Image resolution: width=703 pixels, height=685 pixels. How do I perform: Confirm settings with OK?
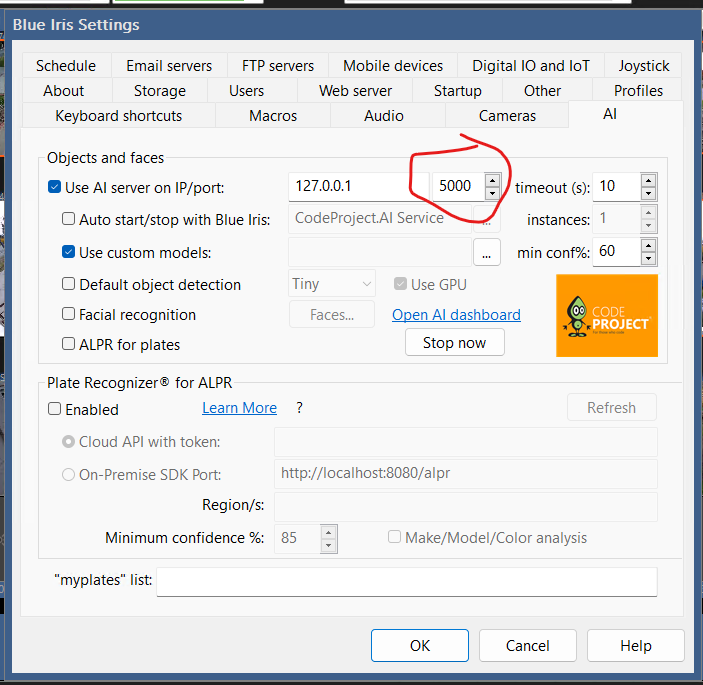pyautogui.click(x=420, y=646)
